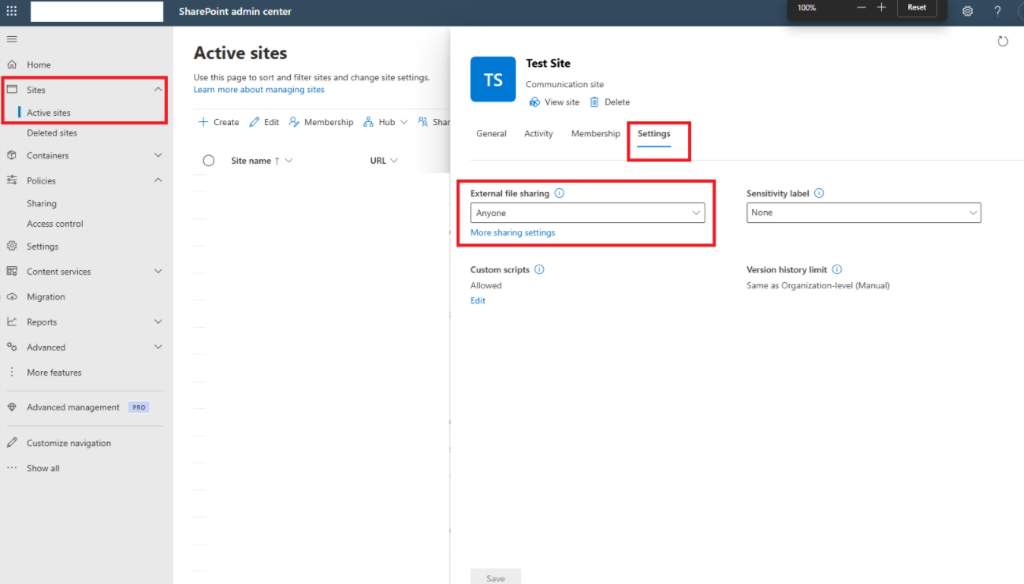Click the settings gear in top bar
This screenshot has width=1024, height=584.
967,11
